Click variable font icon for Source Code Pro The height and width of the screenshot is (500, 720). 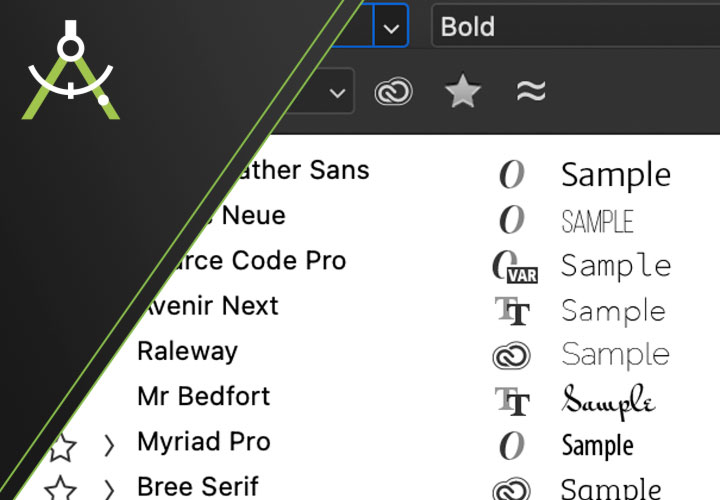515,266
